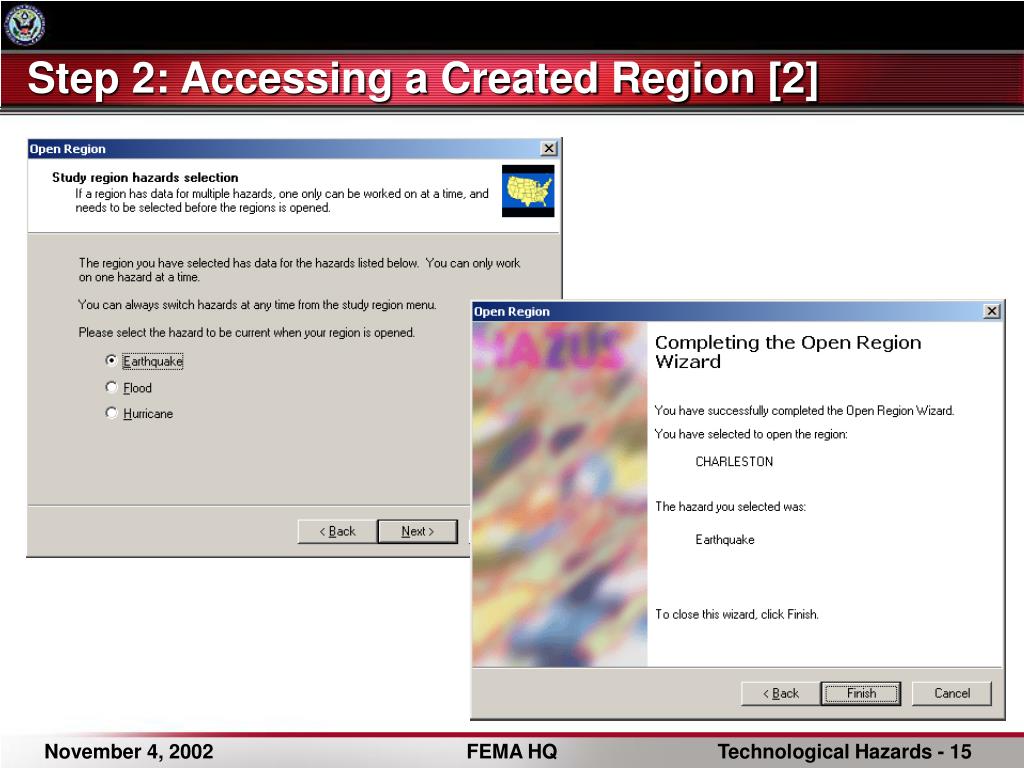Select the Earthquake hazard radio button
The height and width of the screenshot is (768, 1024).
pos(111,360)
